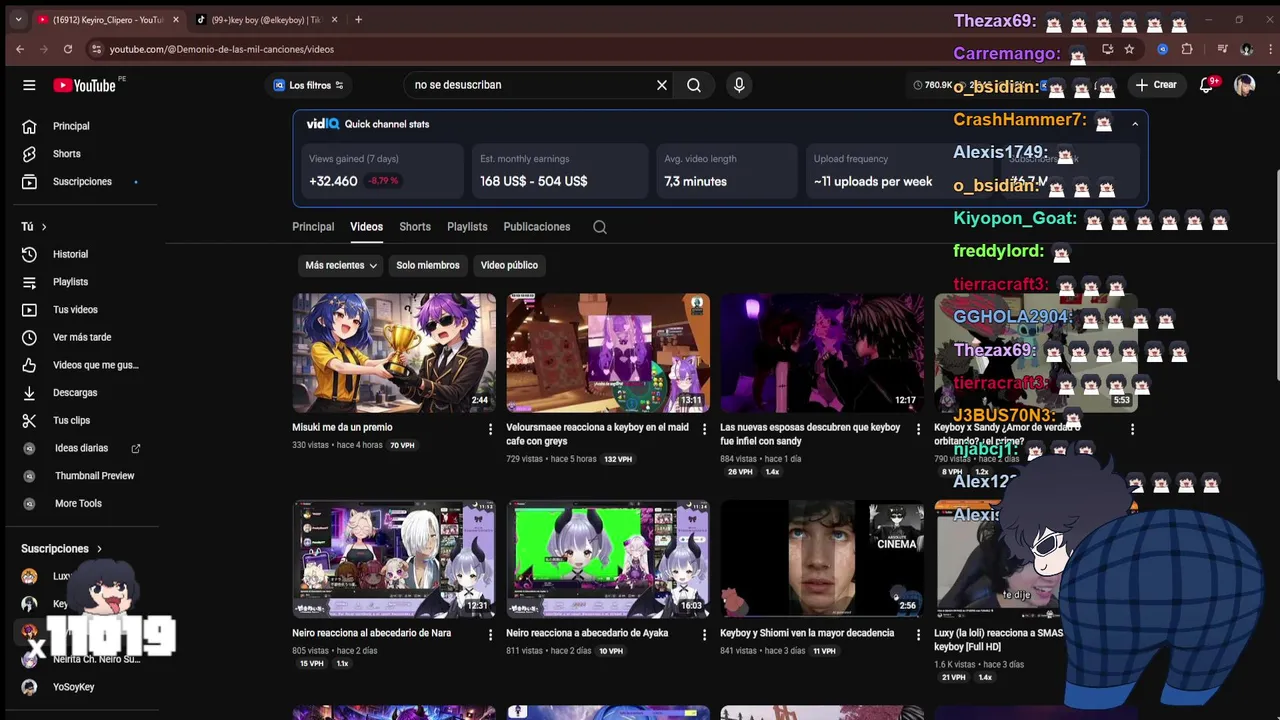Viewport: 1280px width, 720px height.
Task: Clear the search box with the X
Action: [661, 85]
